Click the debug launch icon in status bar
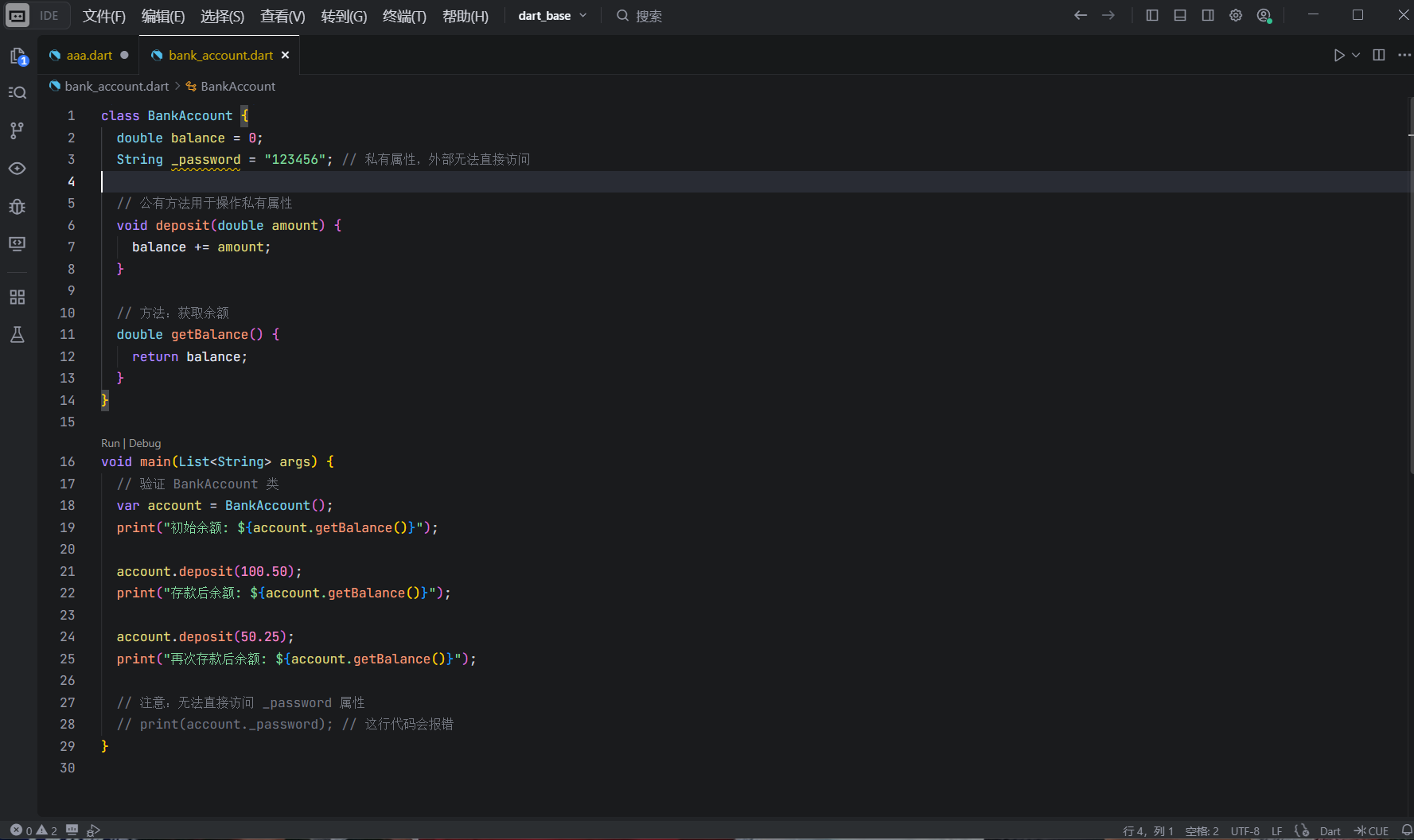This screenshot has width=1414, height=840. click(x=93, y=830)
